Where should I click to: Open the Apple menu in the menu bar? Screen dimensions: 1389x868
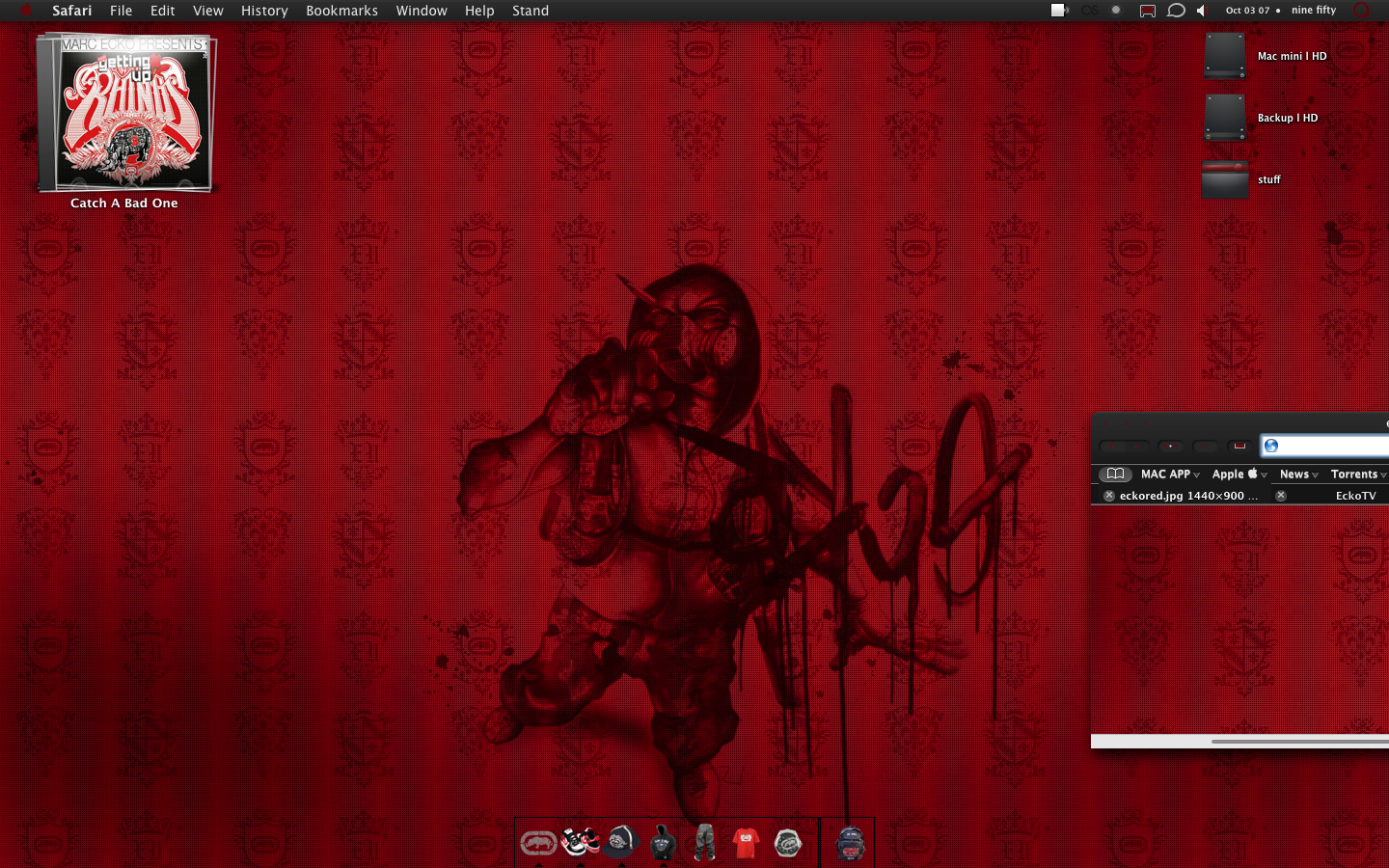26,11
